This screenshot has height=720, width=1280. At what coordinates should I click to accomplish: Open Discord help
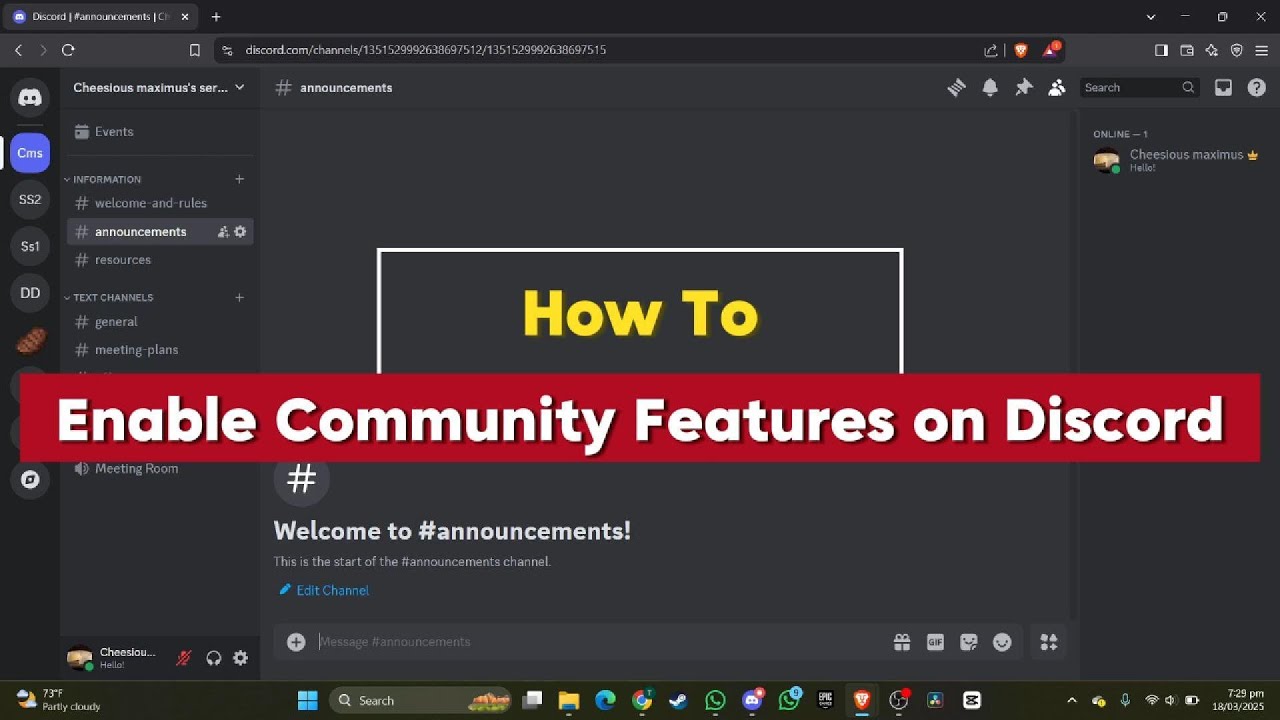(1257, 88)
